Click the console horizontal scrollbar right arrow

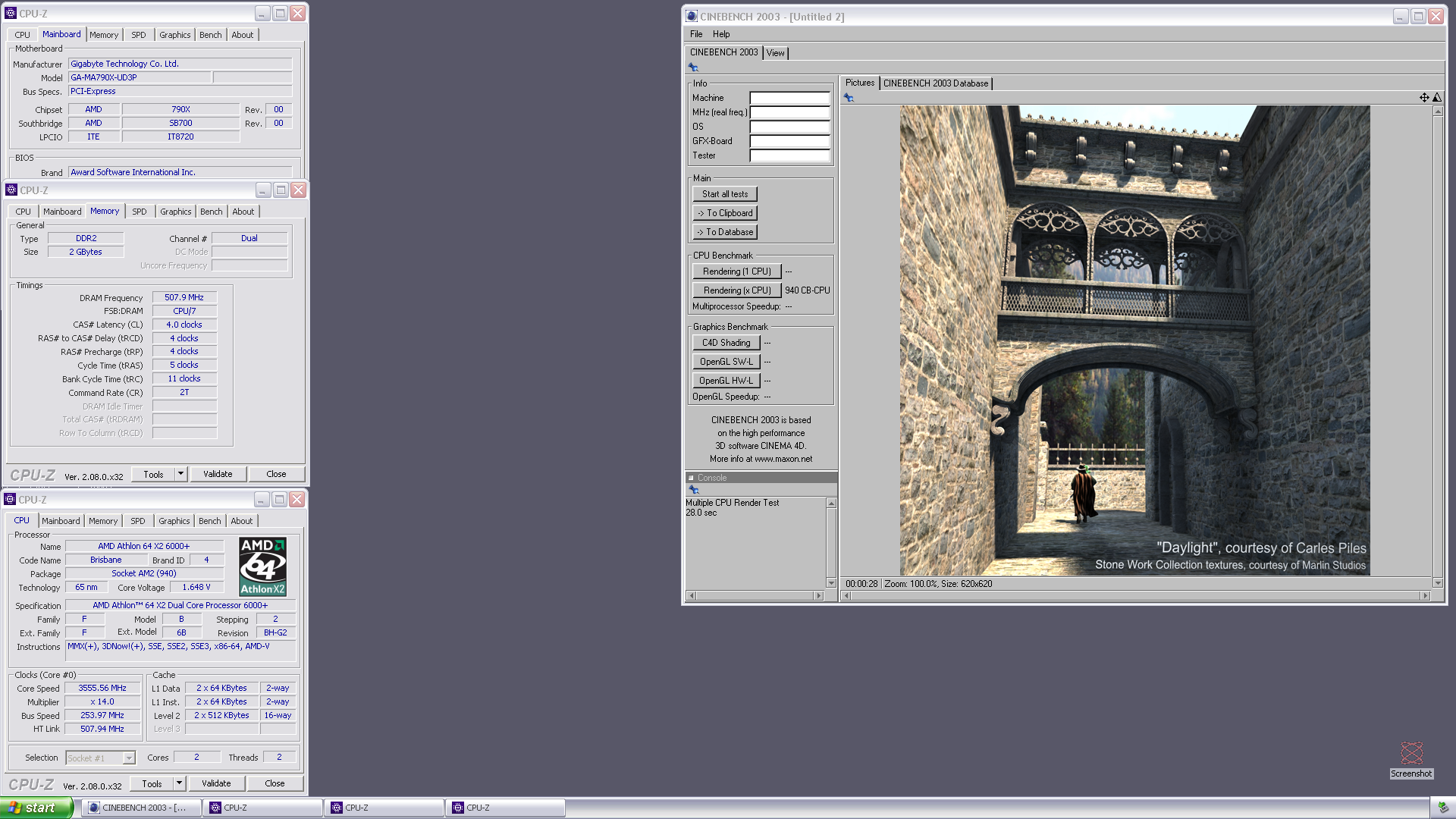coord(818,596)
